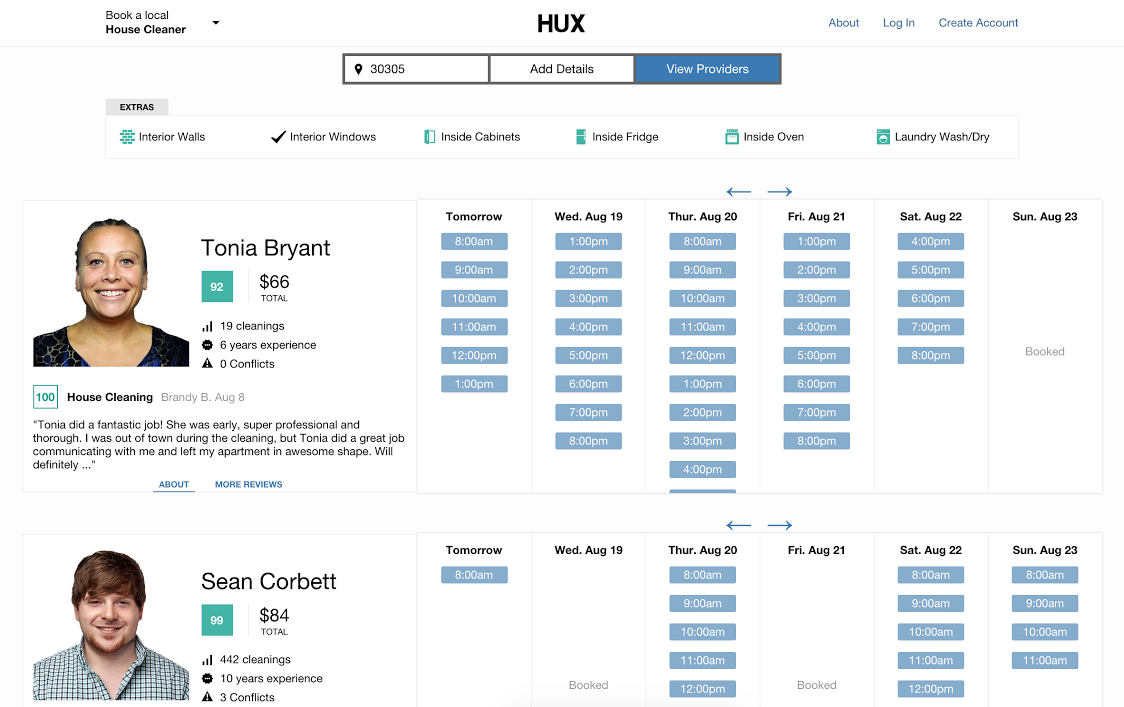This screenshot has height=707, width=1124.
Task: Click the Laundry Wash/Dry washer icon
Action: (x=883, y=137)
